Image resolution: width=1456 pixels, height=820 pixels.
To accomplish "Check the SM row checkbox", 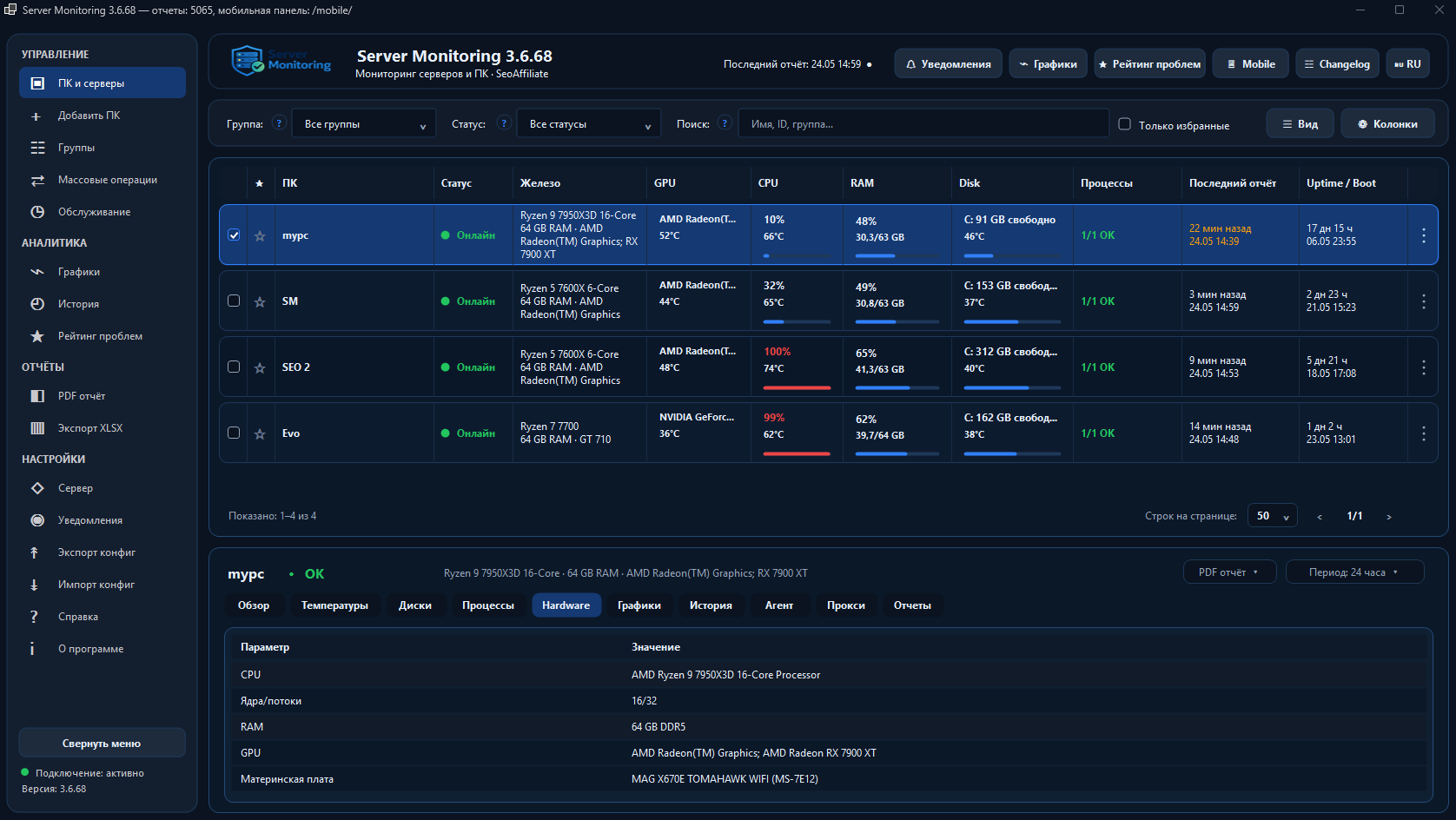I will (234, 301).
